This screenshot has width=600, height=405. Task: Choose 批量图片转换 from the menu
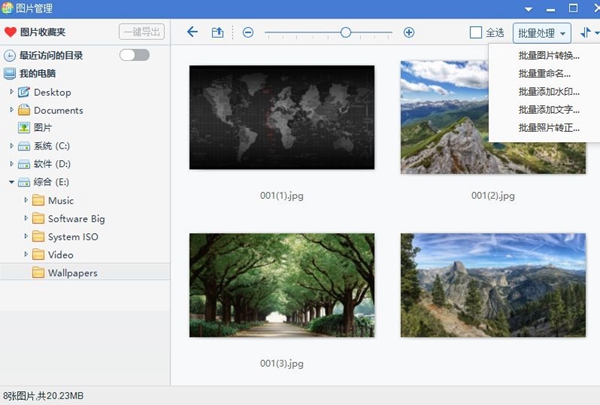(548, 56)
